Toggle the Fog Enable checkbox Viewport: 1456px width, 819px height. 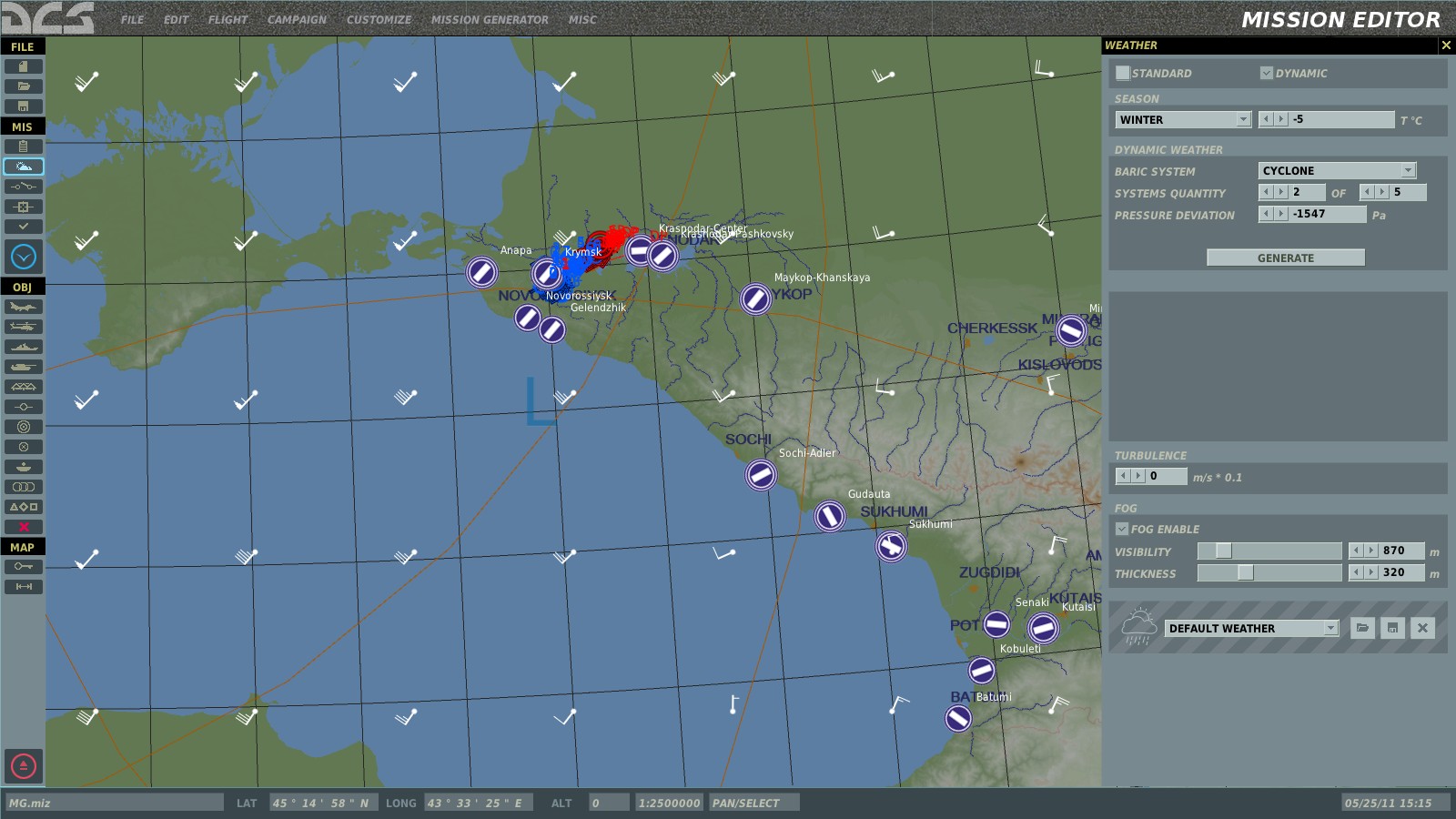[1122, 529]
